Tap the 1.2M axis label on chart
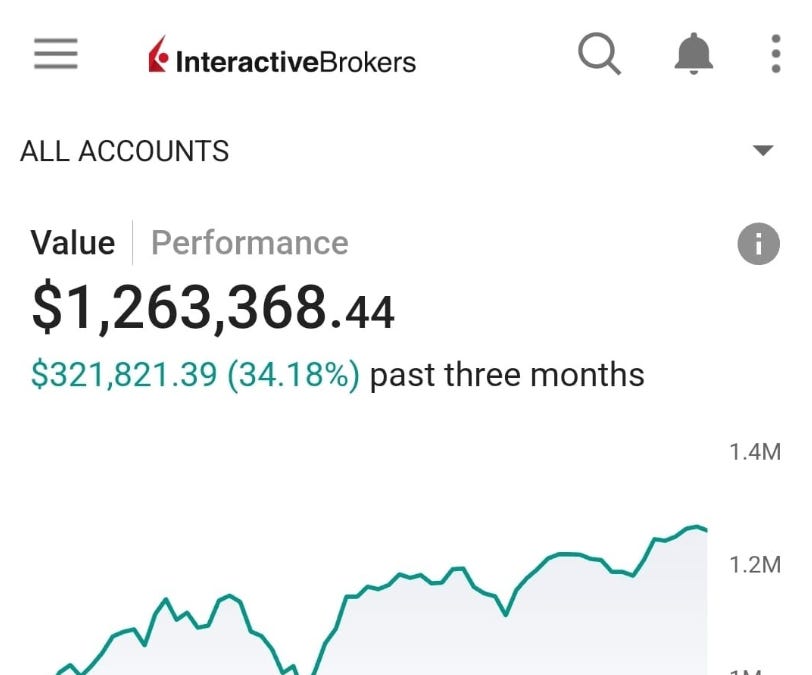Image resolution: width=812 pixels, height=675 pixels. [x=753, y=562]
